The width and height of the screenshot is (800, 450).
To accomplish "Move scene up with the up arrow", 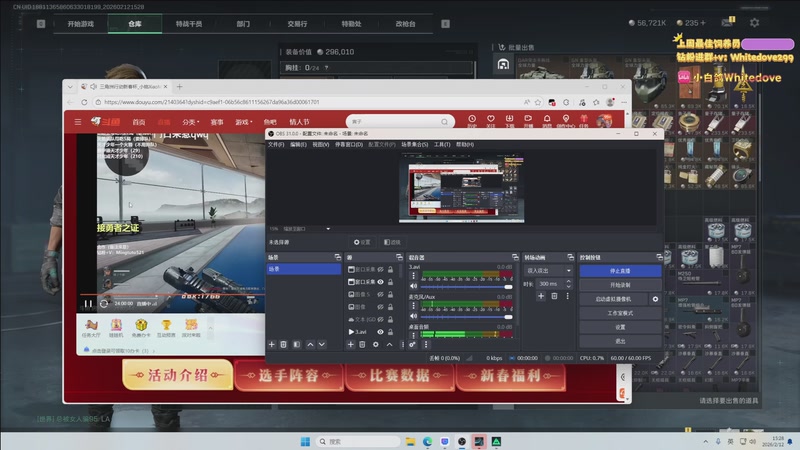I will 310,345.
